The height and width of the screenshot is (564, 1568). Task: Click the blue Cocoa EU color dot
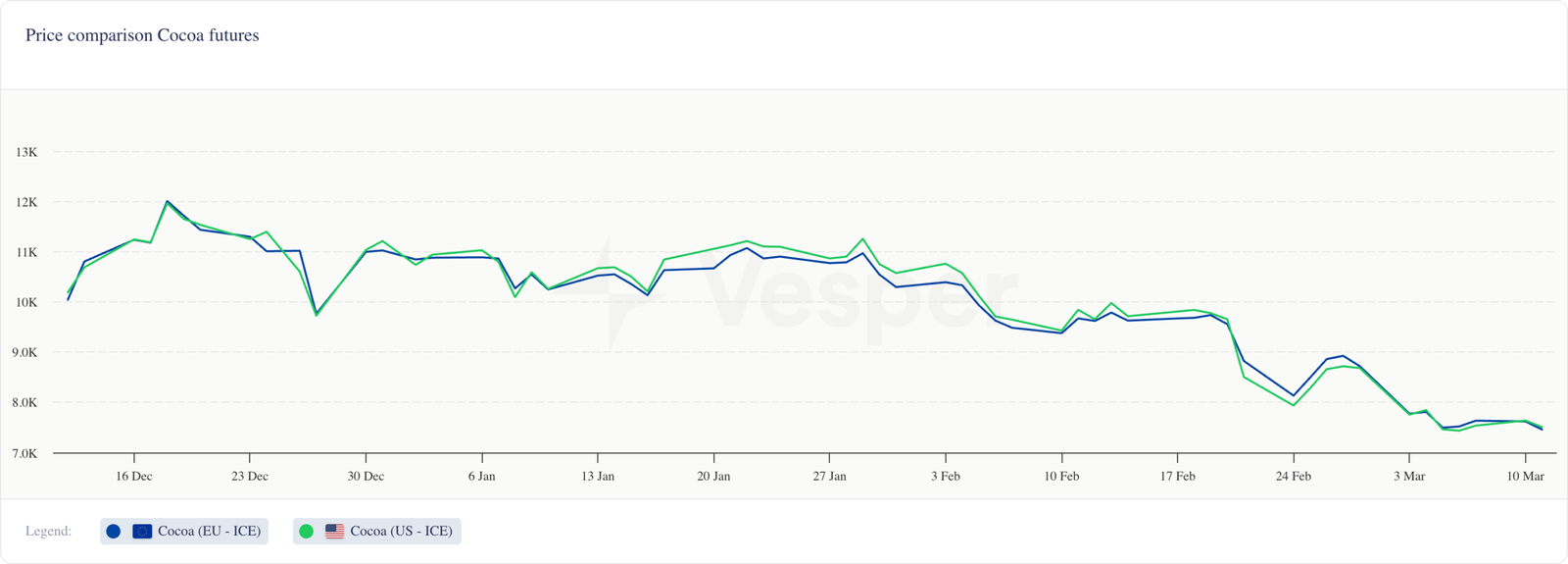[114, 532]
